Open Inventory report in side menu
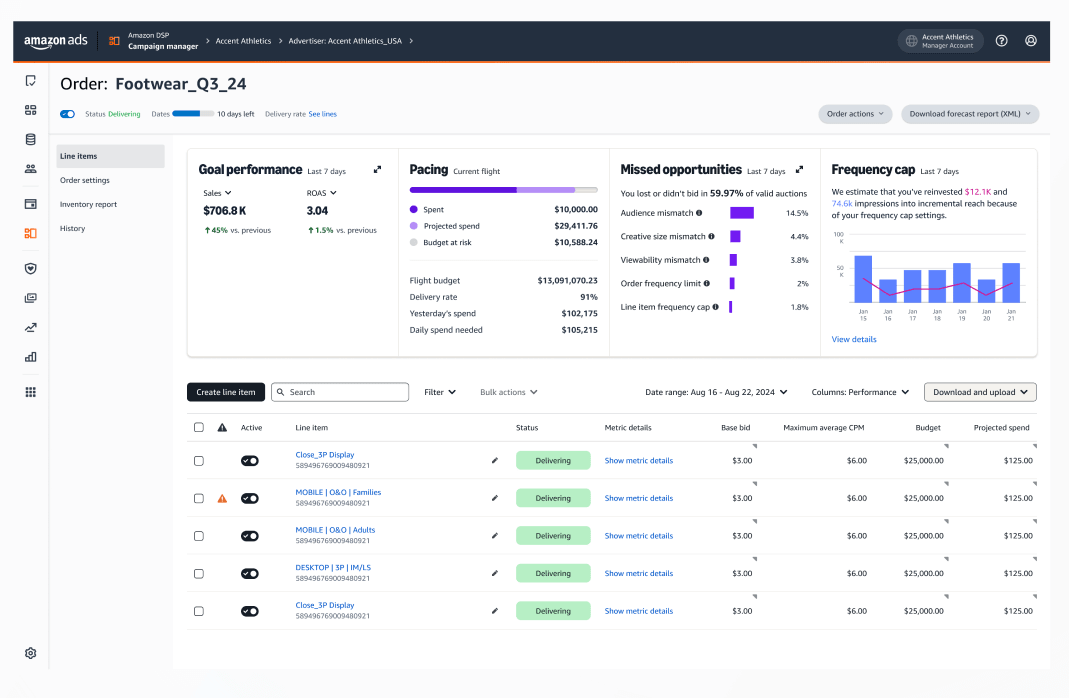The width and height of the screenshot is (1069, 698). [88, 204]
